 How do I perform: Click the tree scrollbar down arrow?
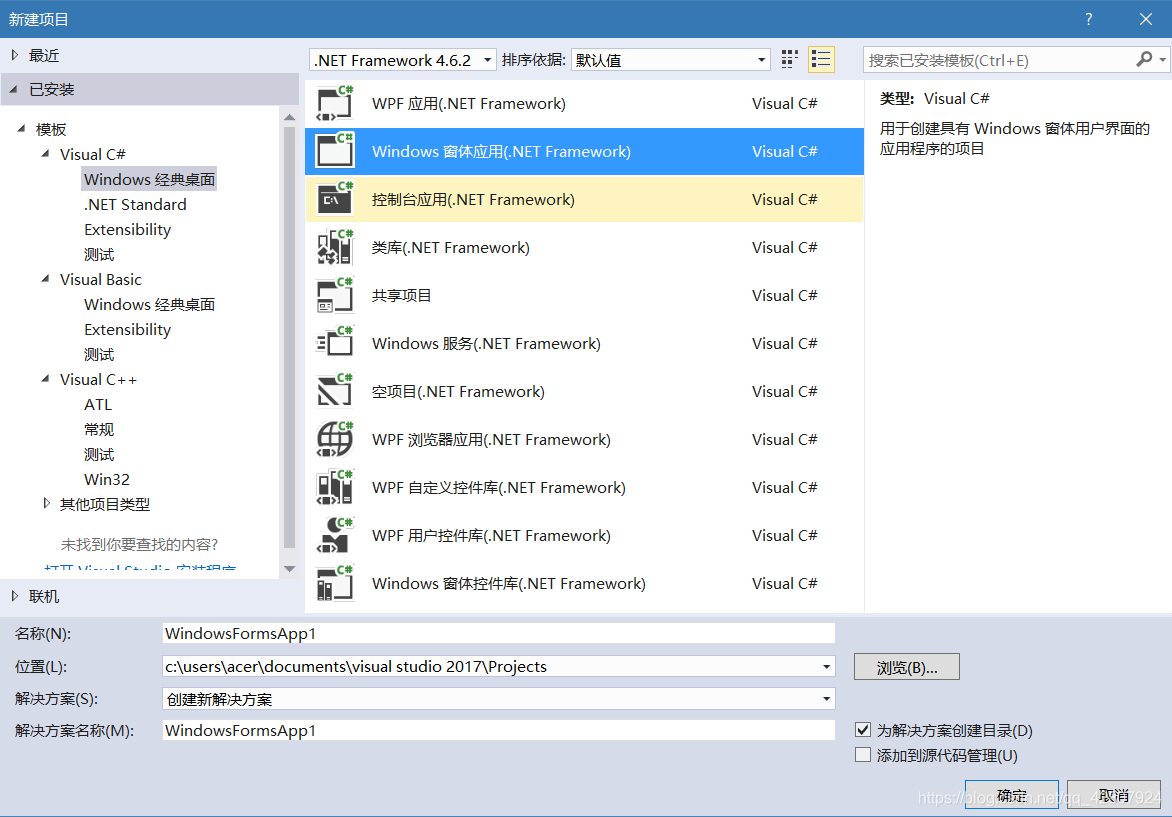pyautogui.click(x=290, y=569)
